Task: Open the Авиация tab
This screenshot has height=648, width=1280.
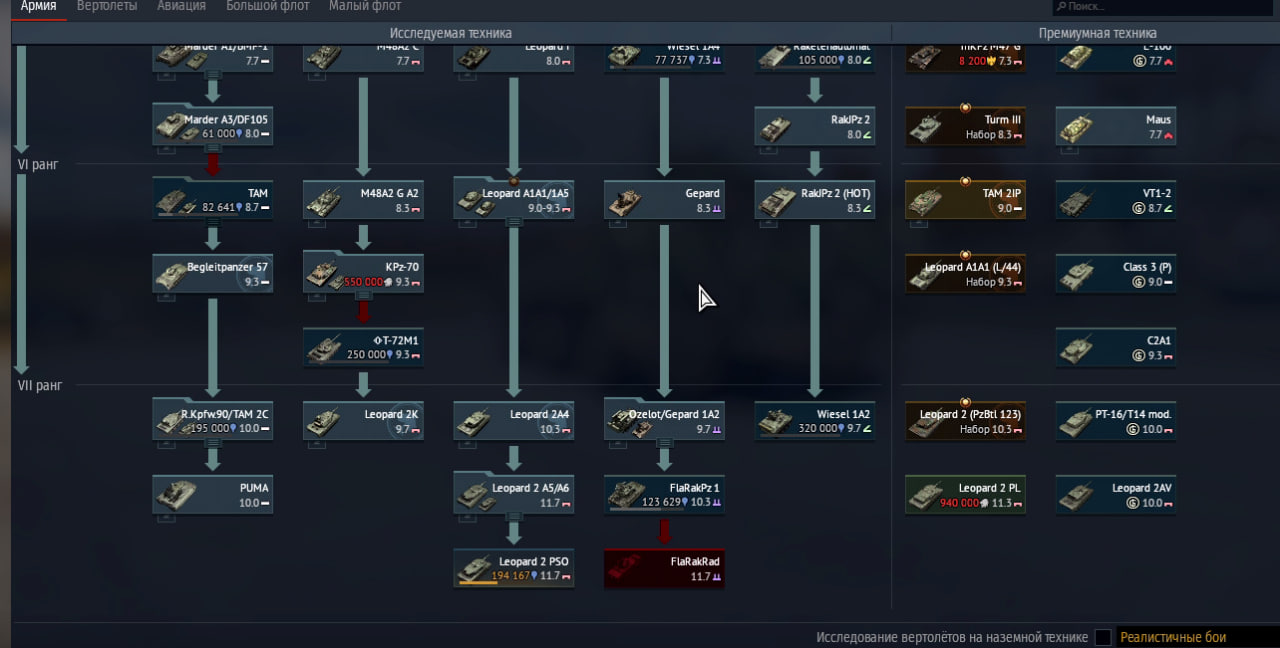Action: click(181, 6)
